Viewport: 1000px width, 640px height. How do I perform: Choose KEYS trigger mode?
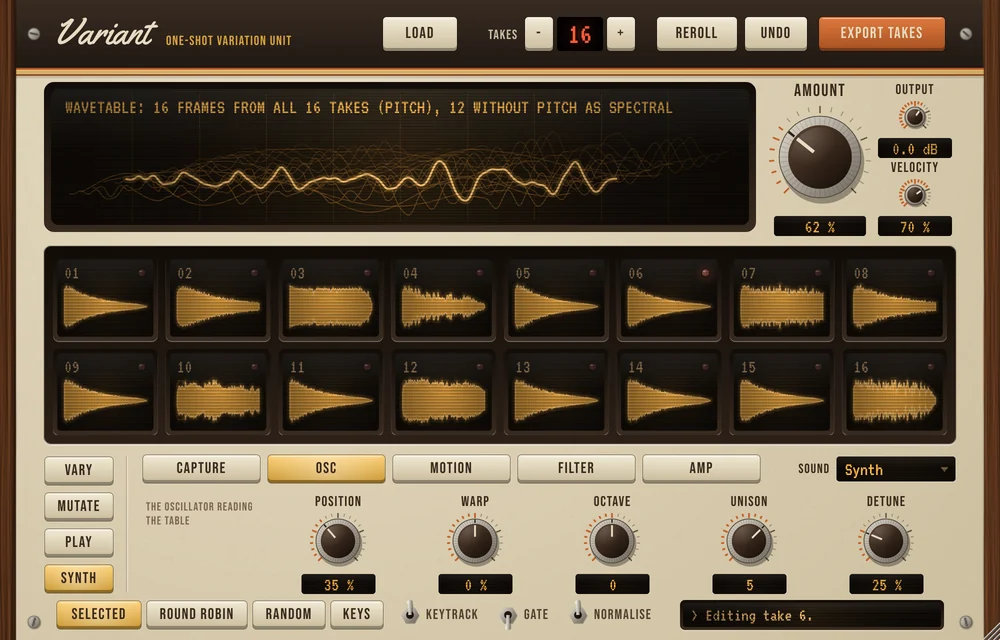tap(357, 614)
